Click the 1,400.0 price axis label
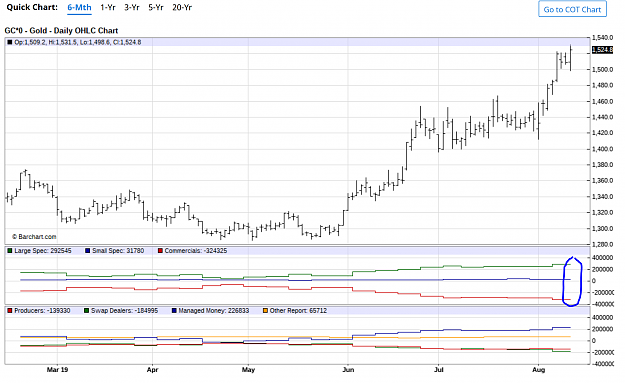The image size is (625, 383). [602, 149]
